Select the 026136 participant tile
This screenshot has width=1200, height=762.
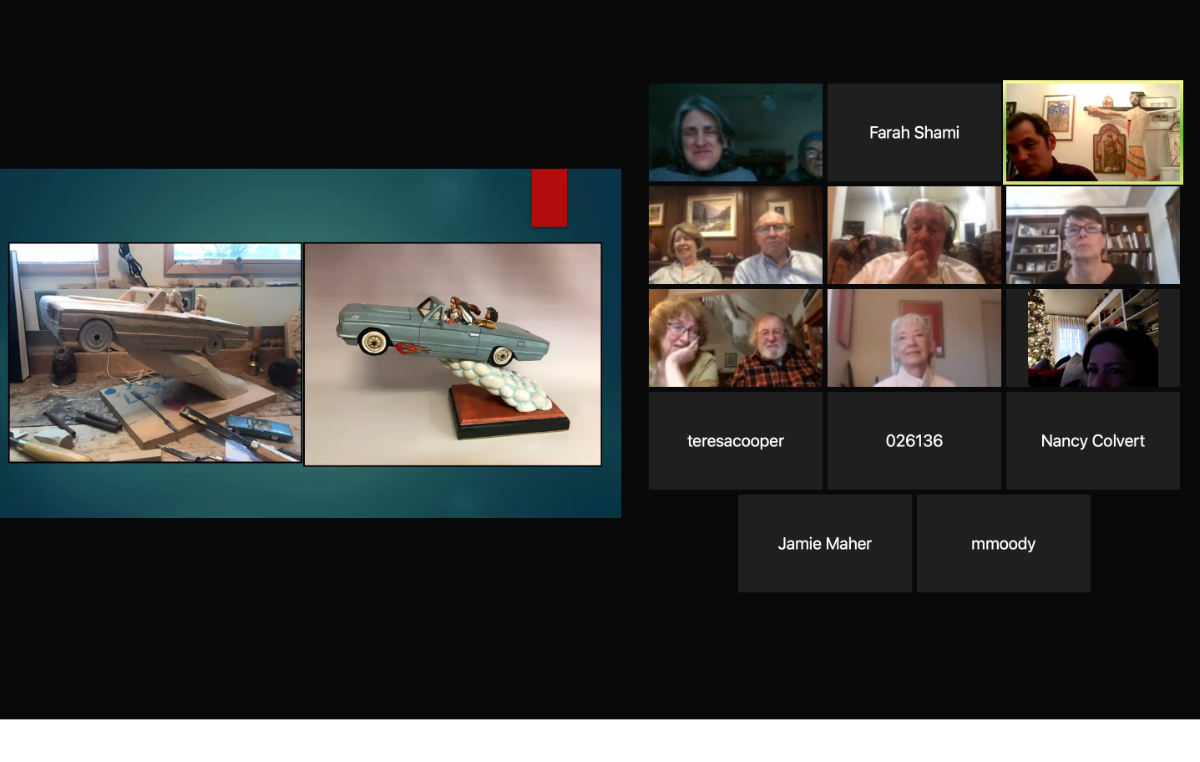click(x=913, y=440)
